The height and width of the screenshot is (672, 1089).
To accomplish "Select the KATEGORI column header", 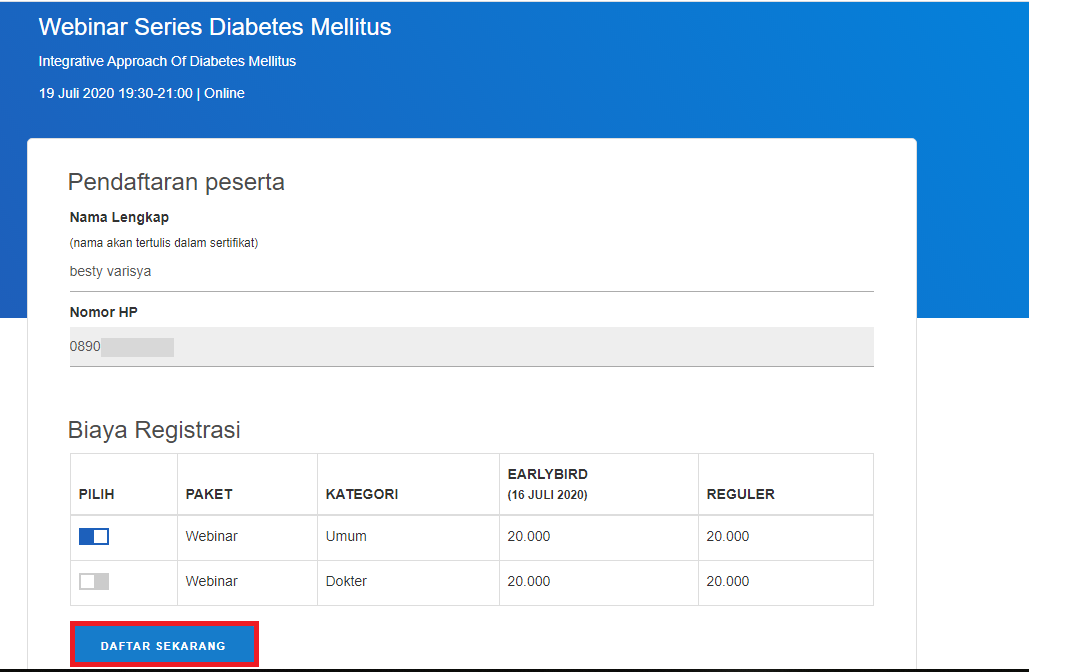I will (x=362, y=494).
